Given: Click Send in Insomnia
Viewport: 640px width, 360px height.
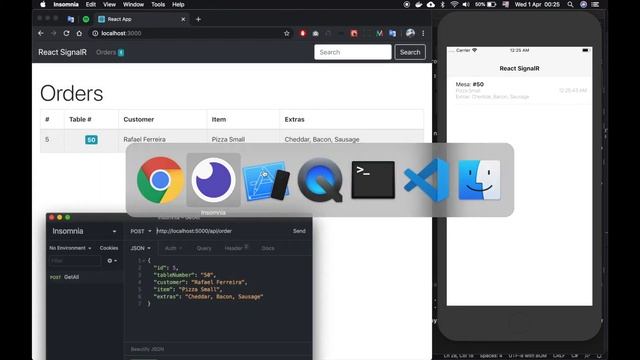Looking at the screenshot, I should pos(299,231).
